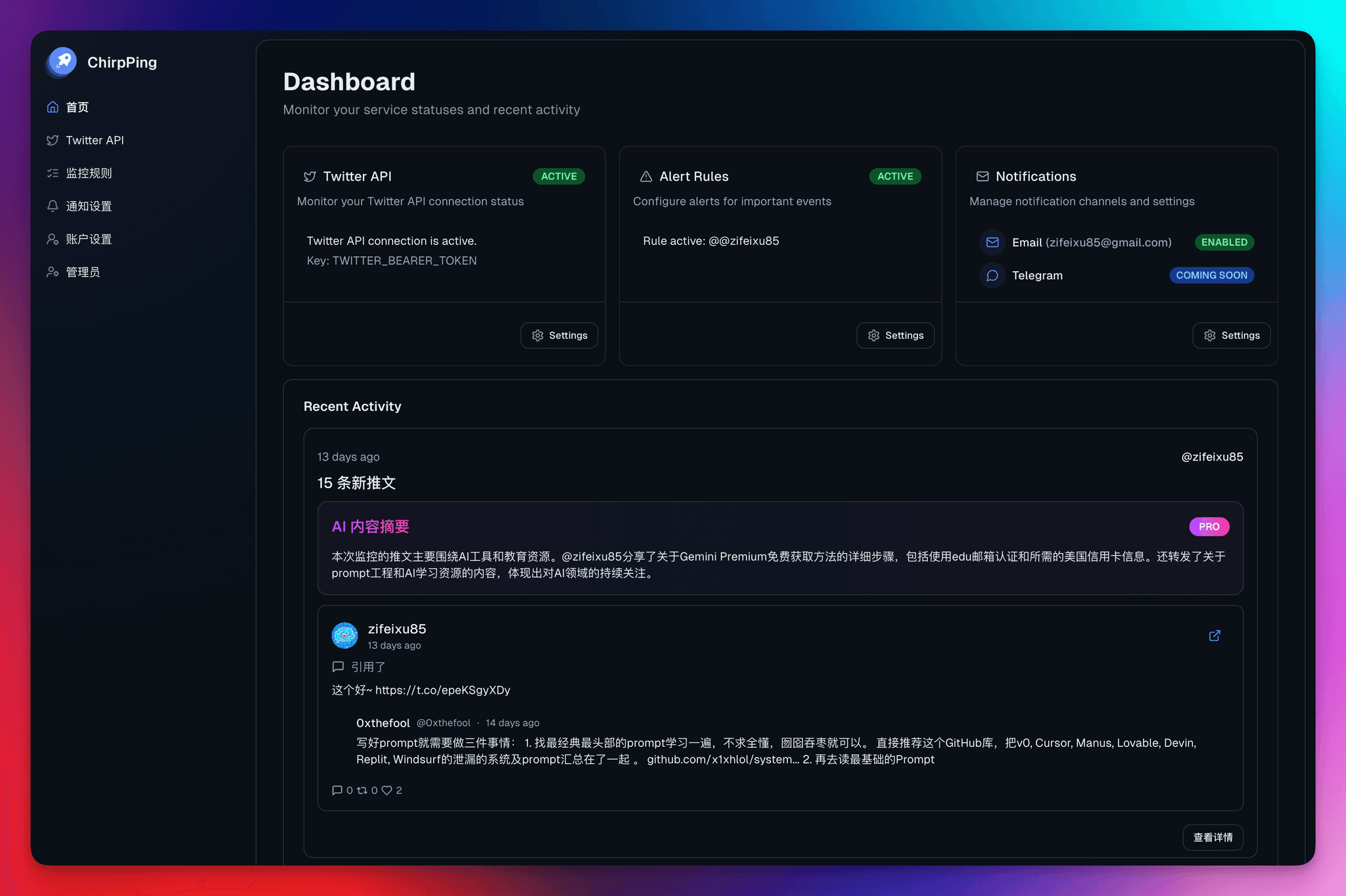Image resolution: width=1346 pixels, height=896 pixels.
Task: Click the heart icon under the tweet
Action: point(388,790)
